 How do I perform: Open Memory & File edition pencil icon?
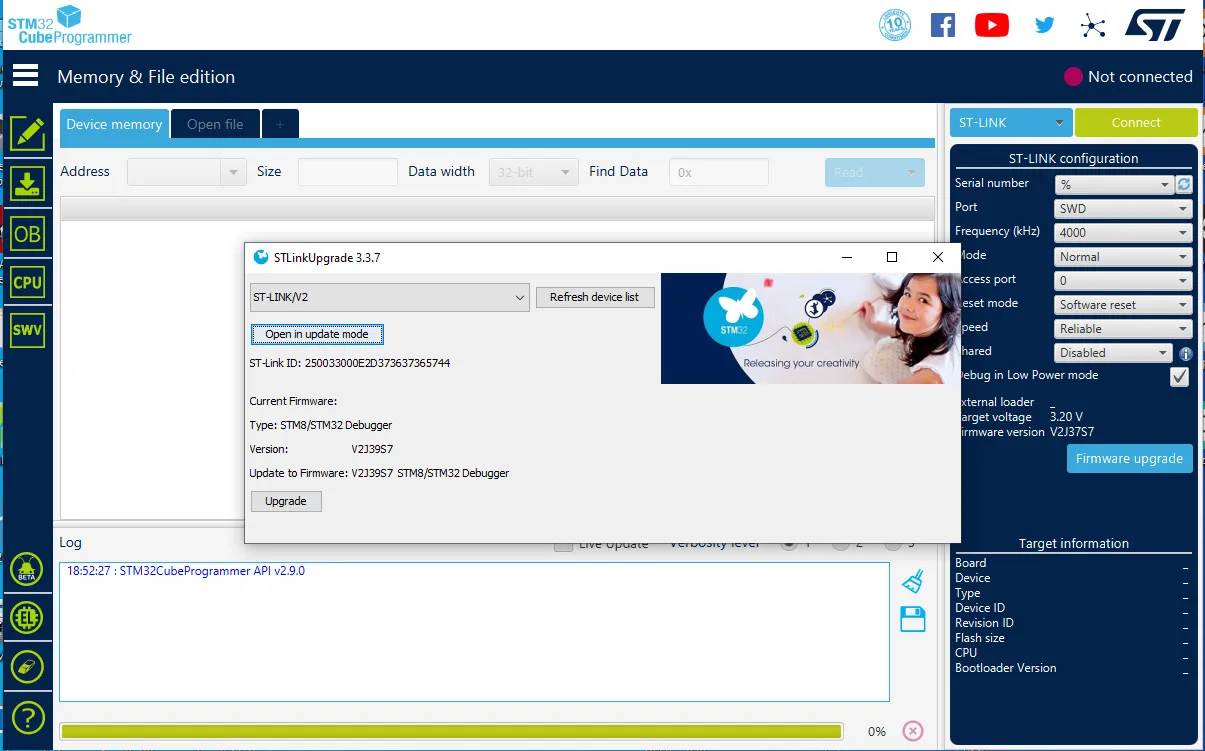pos(27,134)
